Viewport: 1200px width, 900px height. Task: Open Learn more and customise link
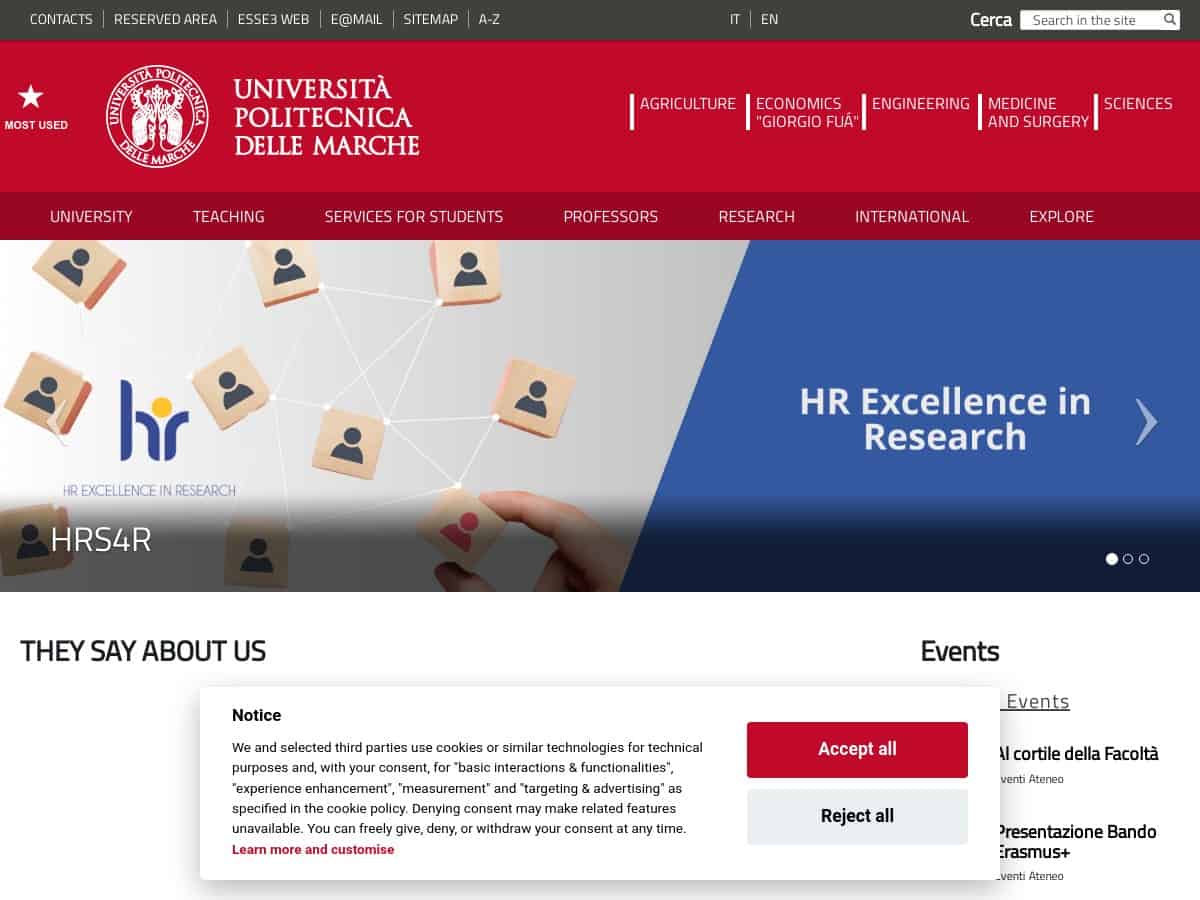pyautogui.click(x=313, y=849)
